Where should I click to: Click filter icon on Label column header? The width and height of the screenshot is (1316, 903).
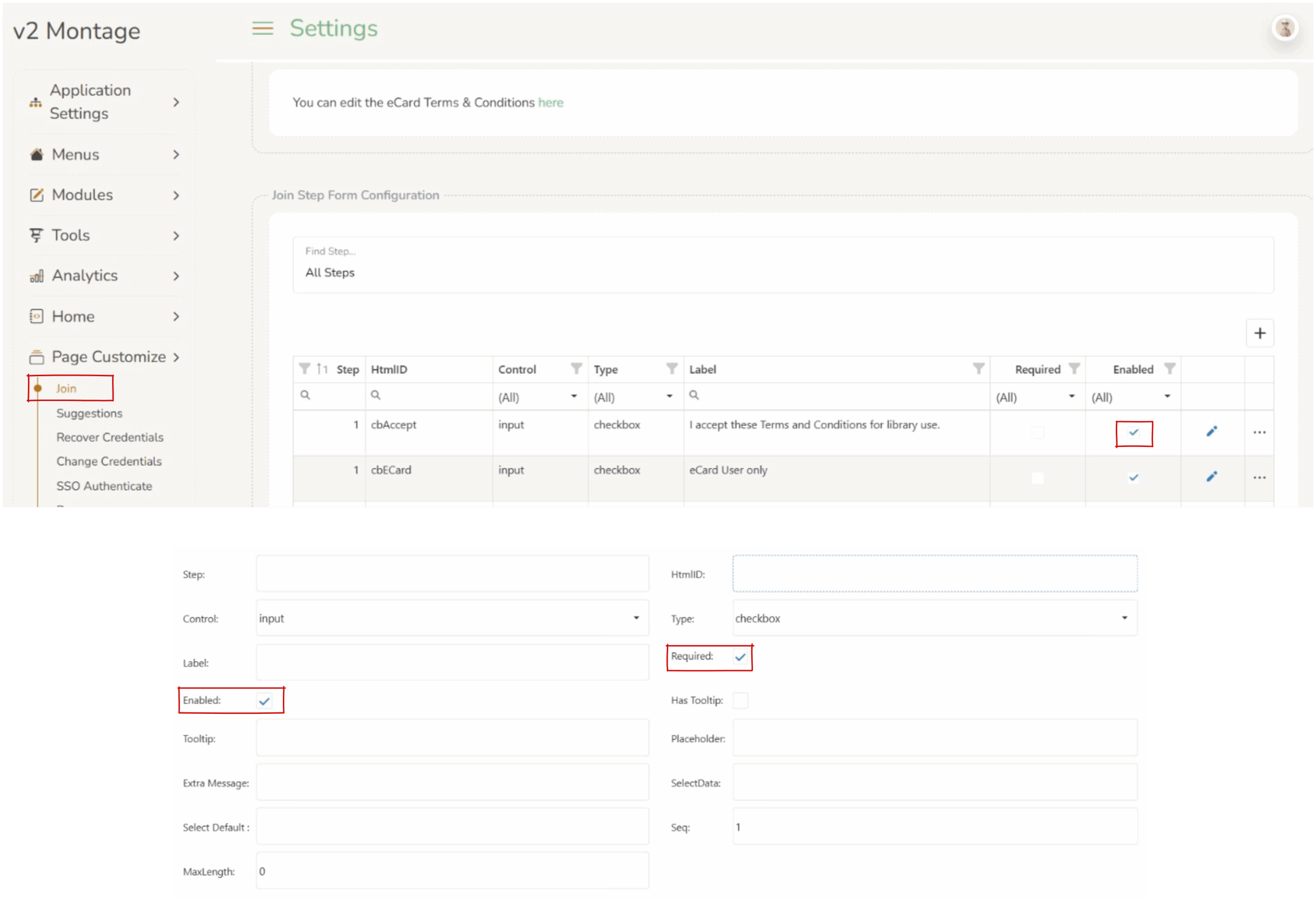[x=978, y=369]
